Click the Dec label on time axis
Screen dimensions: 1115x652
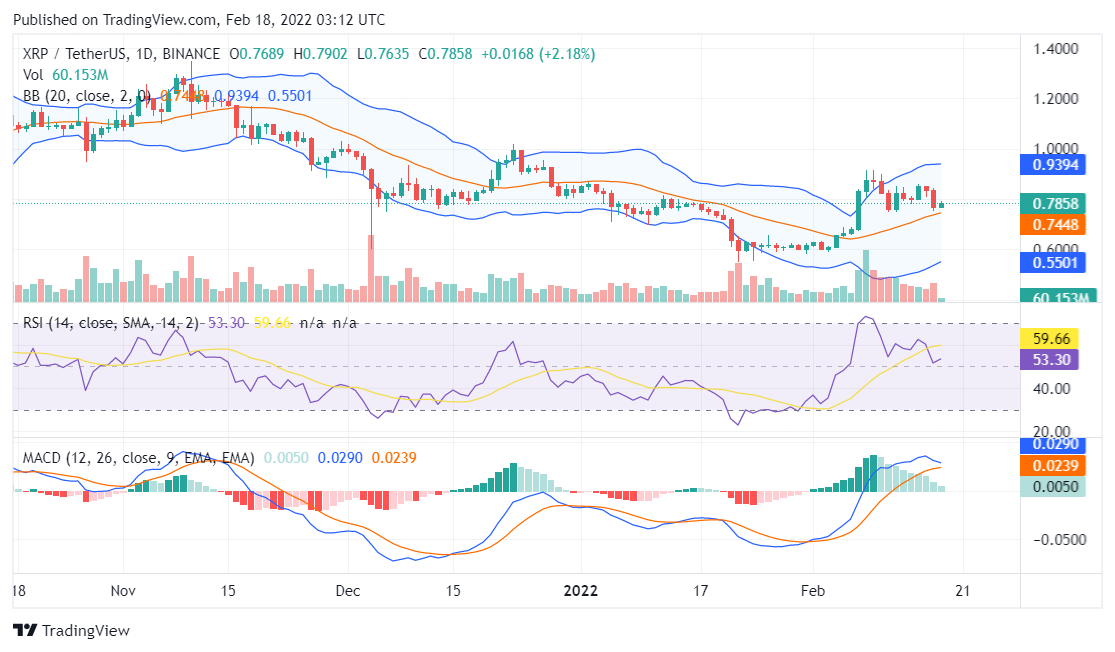(348, 590)
